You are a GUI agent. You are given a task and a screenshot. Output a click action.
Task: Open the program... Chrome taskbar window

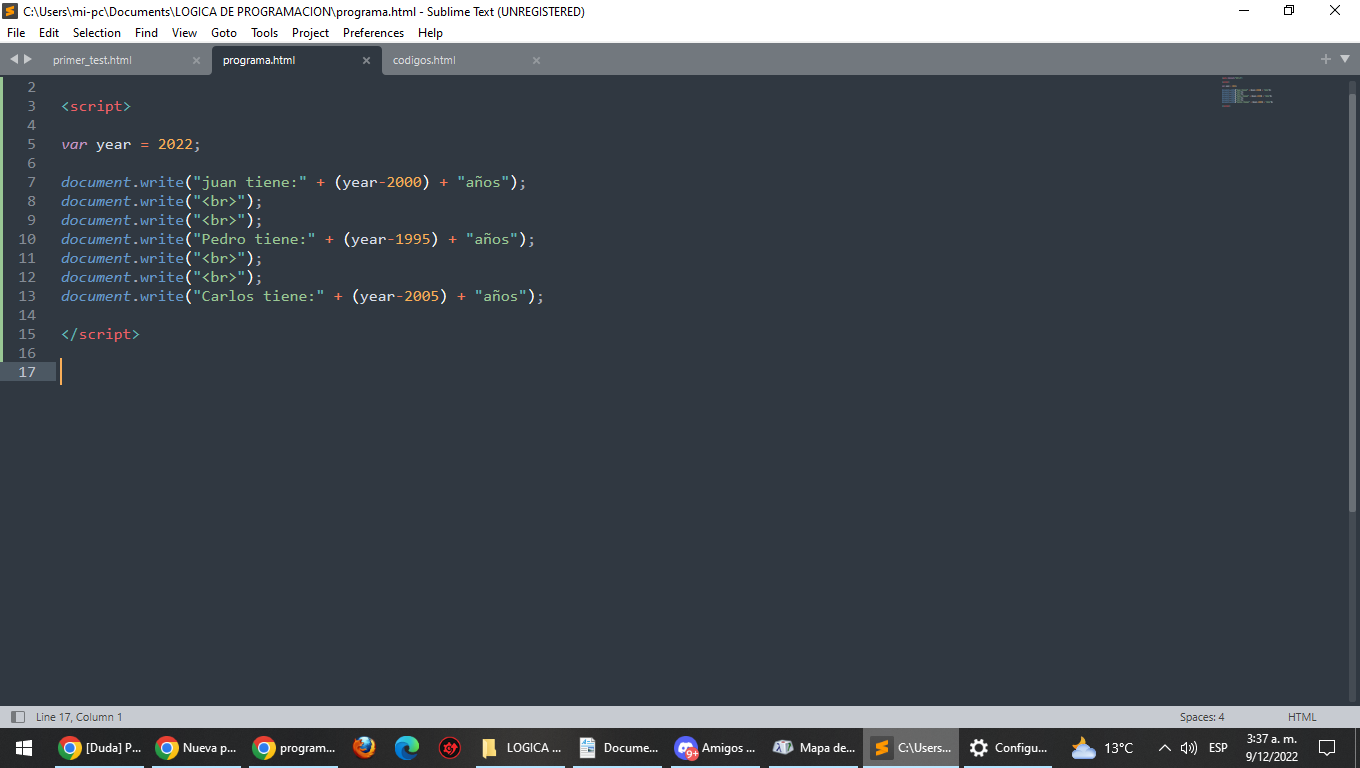coord(293,748)
